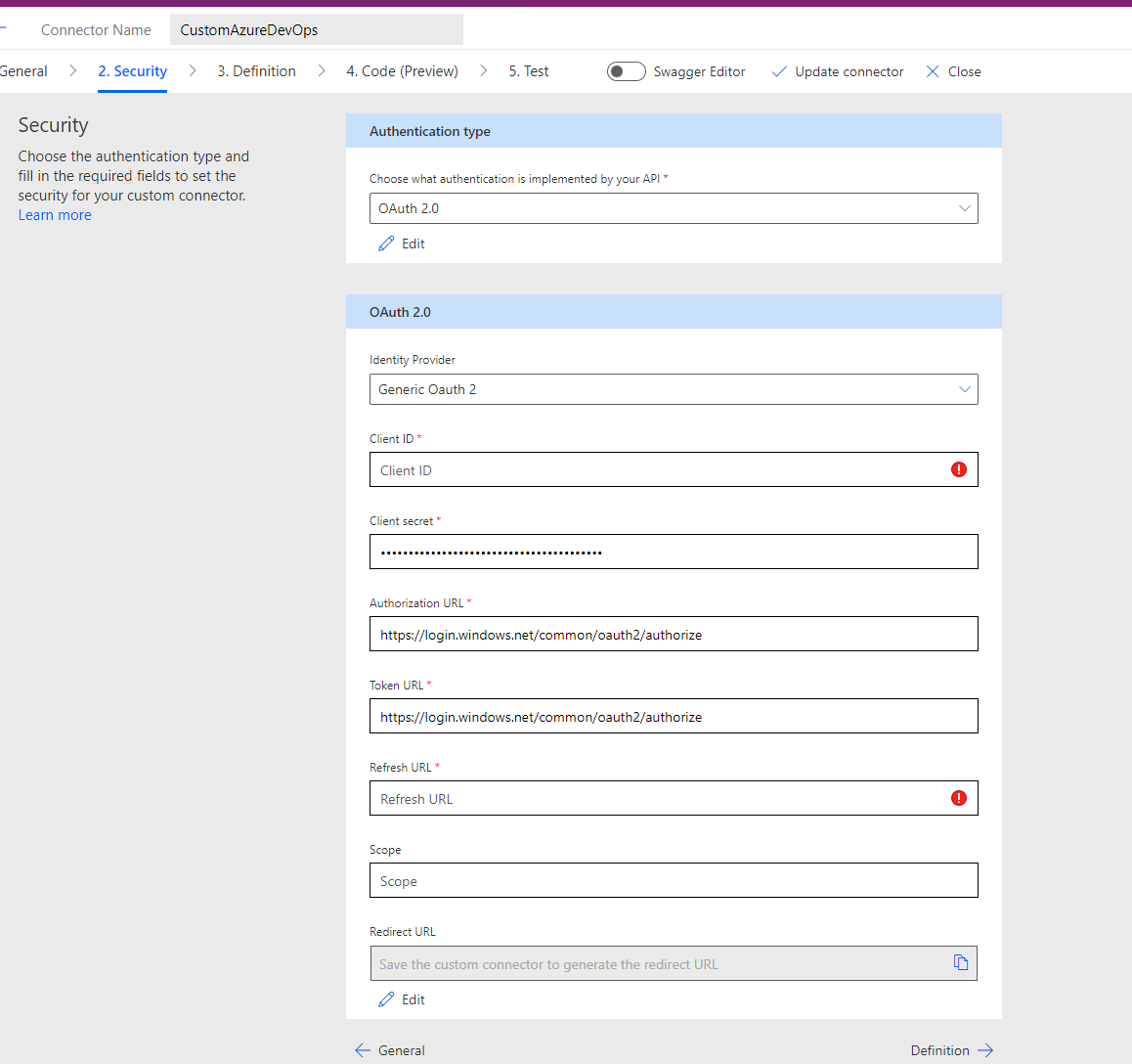Copy the Redirect URL using the copy icon

[960, 962]
